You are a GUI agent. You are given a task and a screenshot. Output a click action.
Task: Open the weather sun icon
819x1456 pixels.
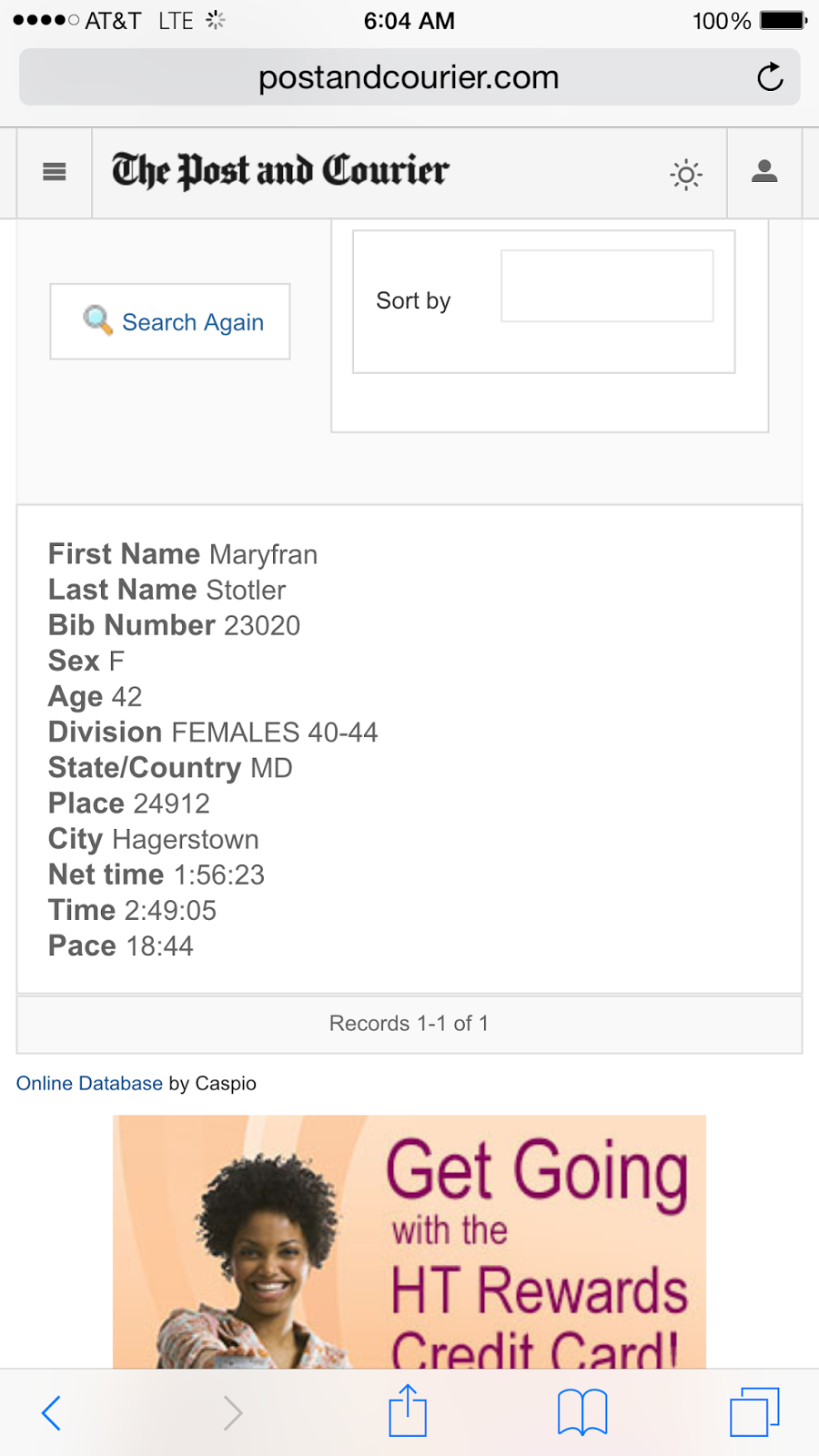coord(686,174)
